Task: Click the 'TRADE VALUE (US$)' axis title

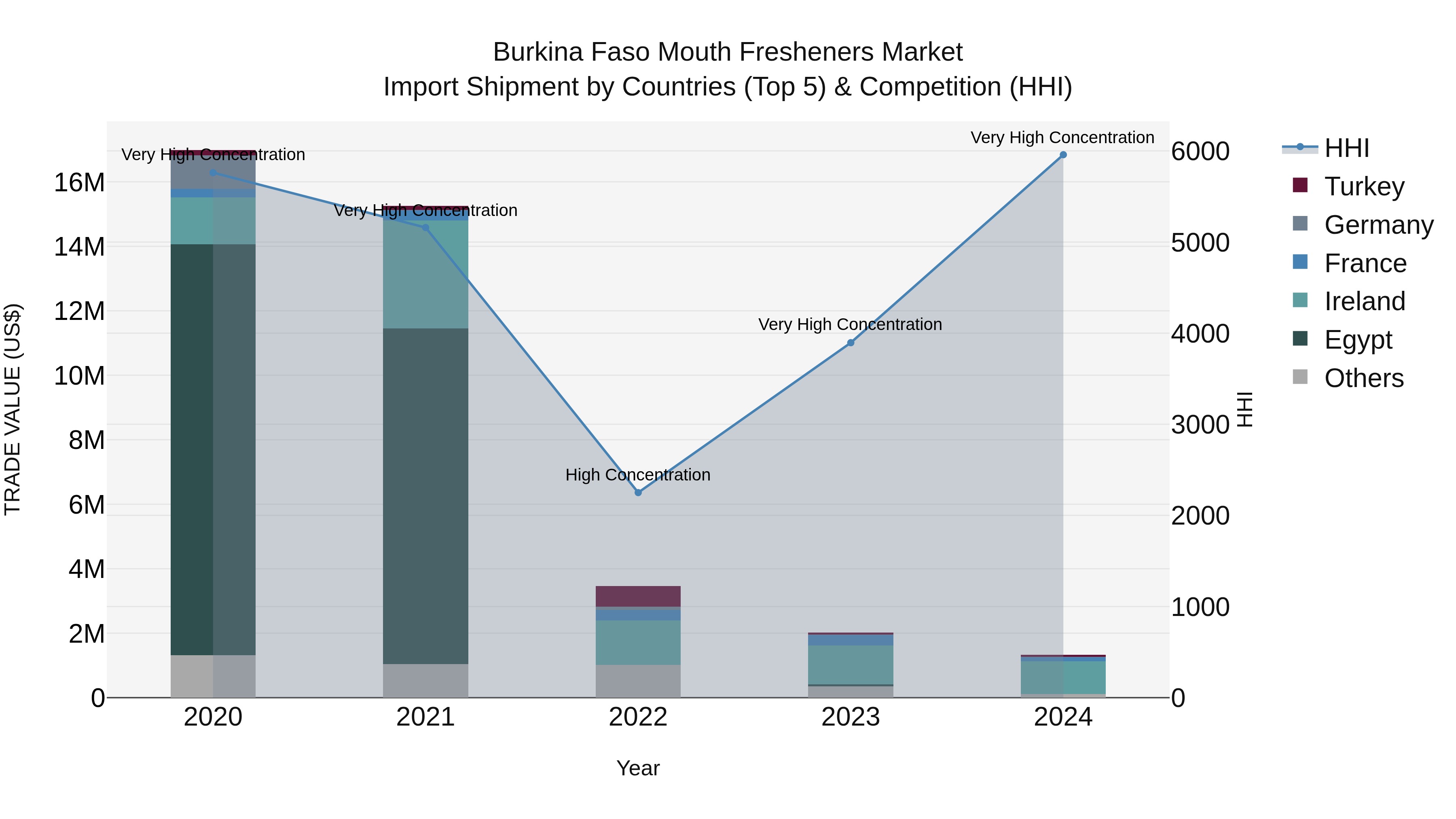Action: [x=13, y=409]
